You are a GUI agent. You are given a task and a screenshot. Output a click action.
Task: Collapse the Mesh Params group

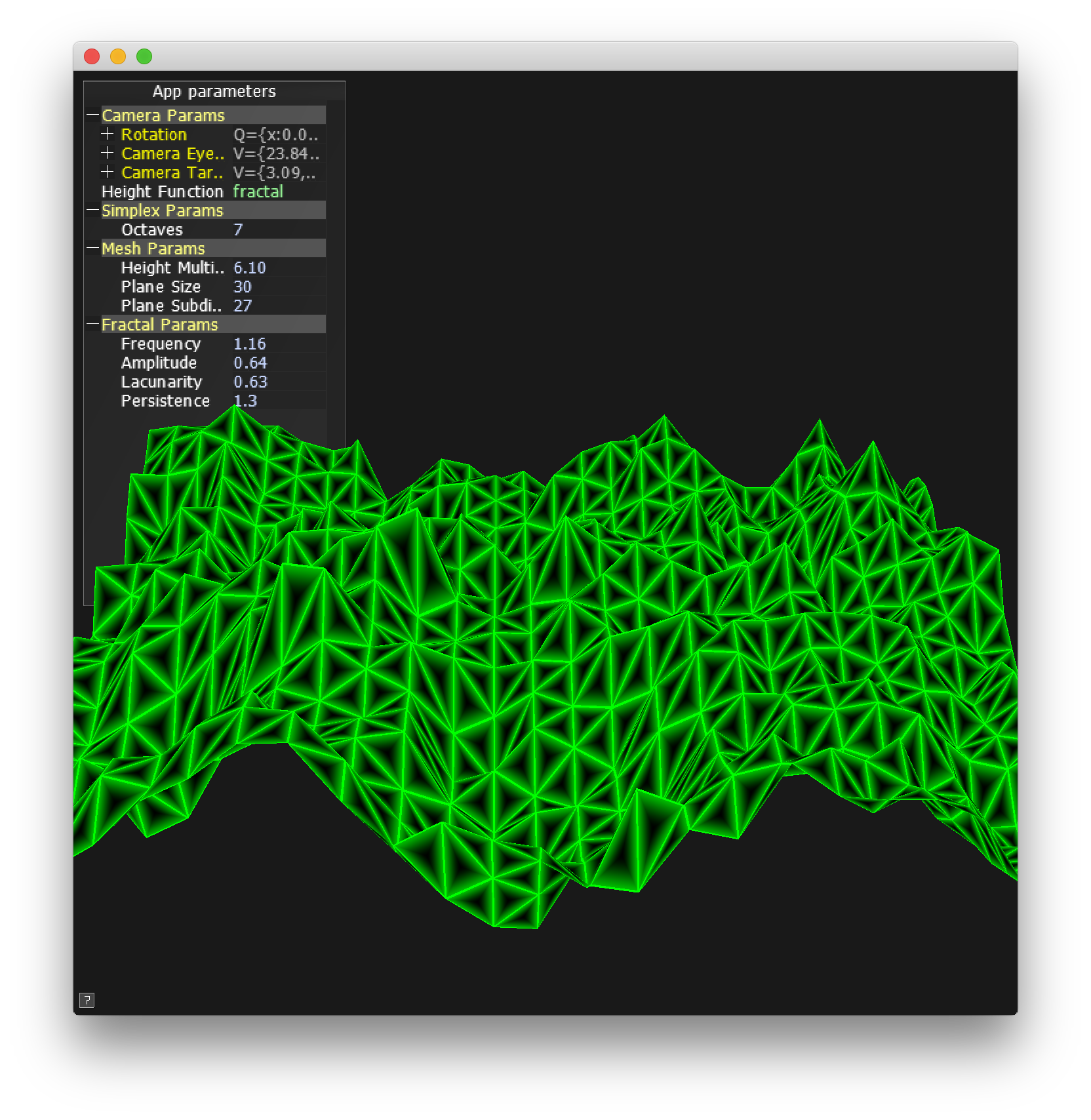click(92, 249)
